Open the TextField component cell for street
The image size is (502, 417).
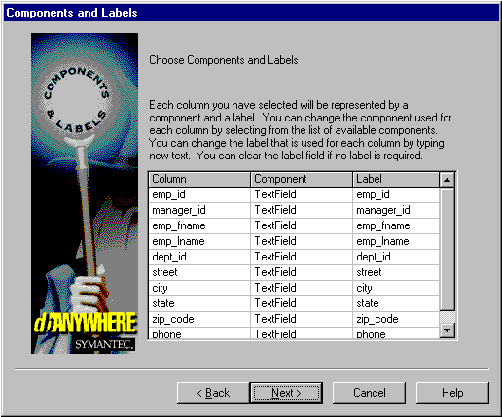(301, 272)
